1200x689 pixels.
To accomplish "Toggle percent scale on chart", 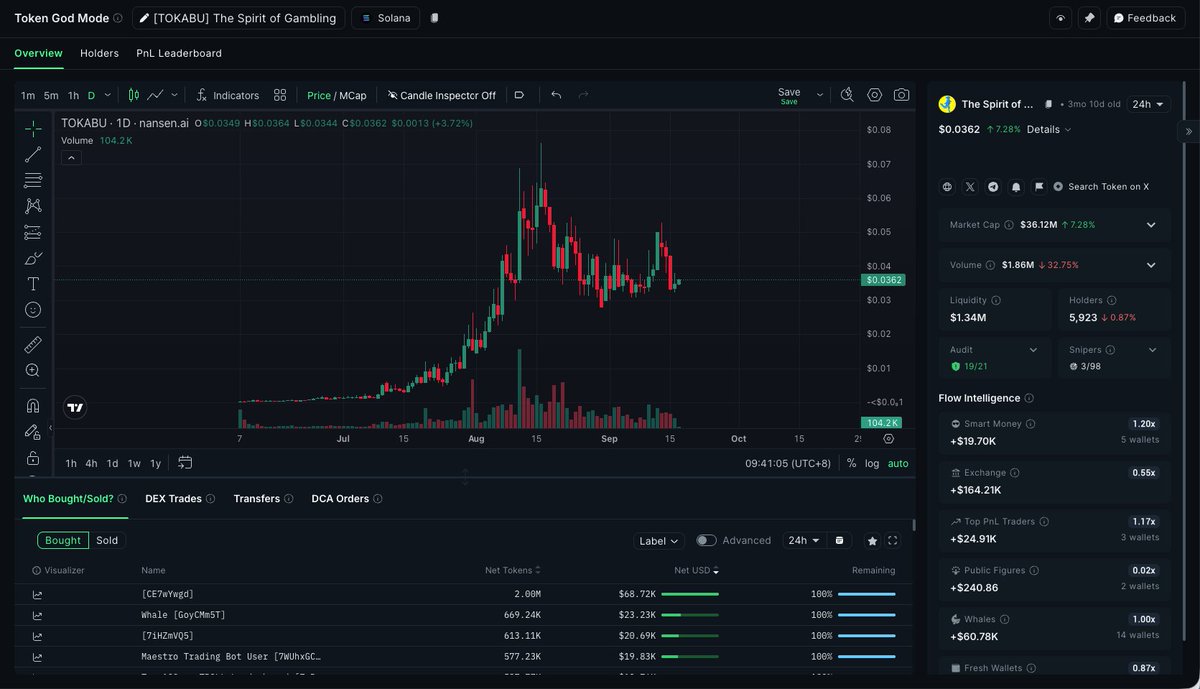I will [x=851, y=463].
